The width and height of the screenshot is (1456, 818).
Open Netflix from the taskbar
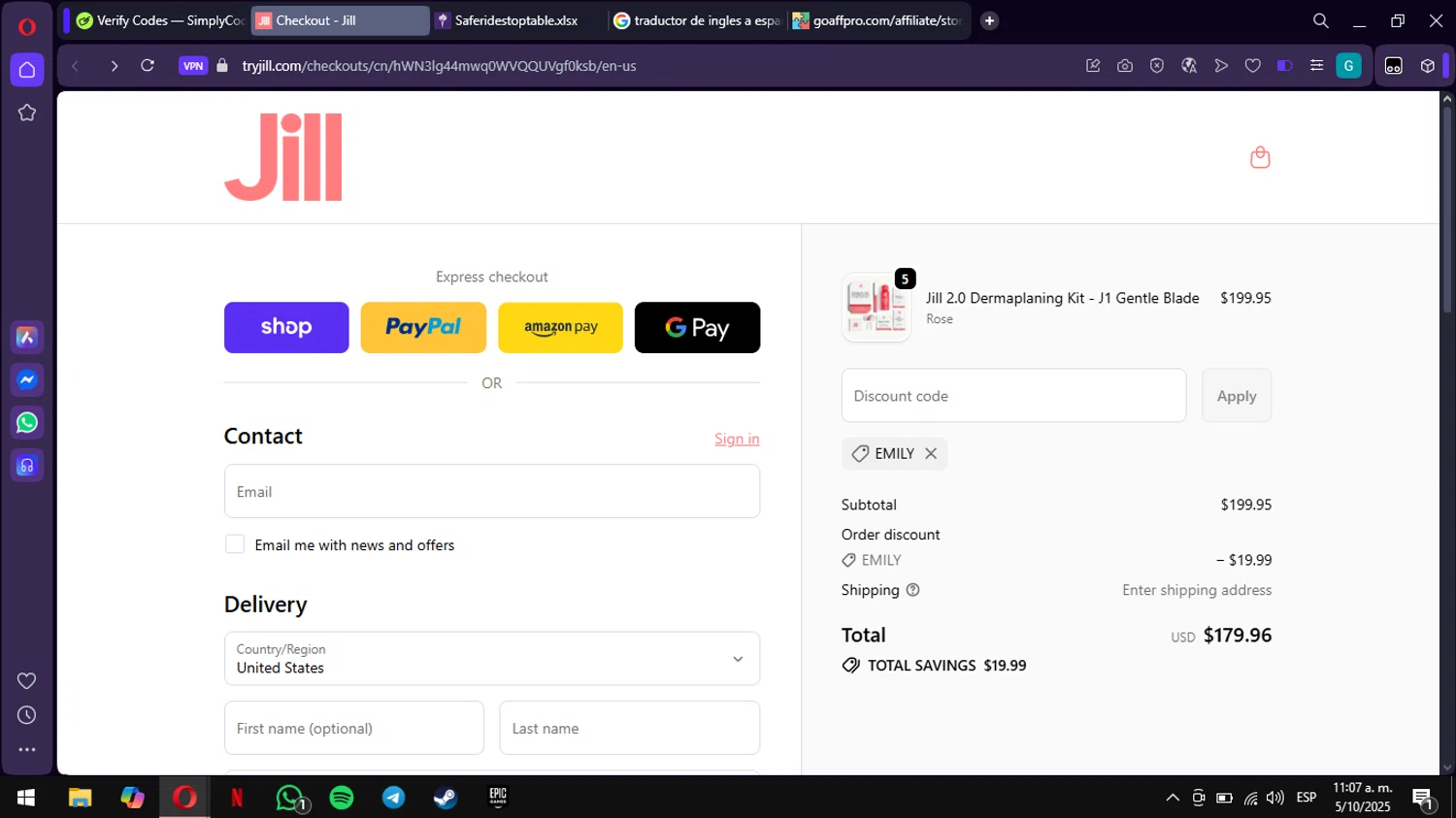237,798
